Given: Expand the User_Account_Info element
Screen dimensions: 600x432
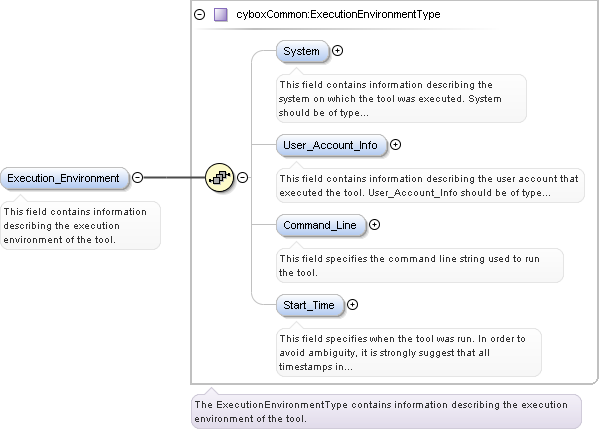Looking at the screenshot, I should [x=395, y=145].
